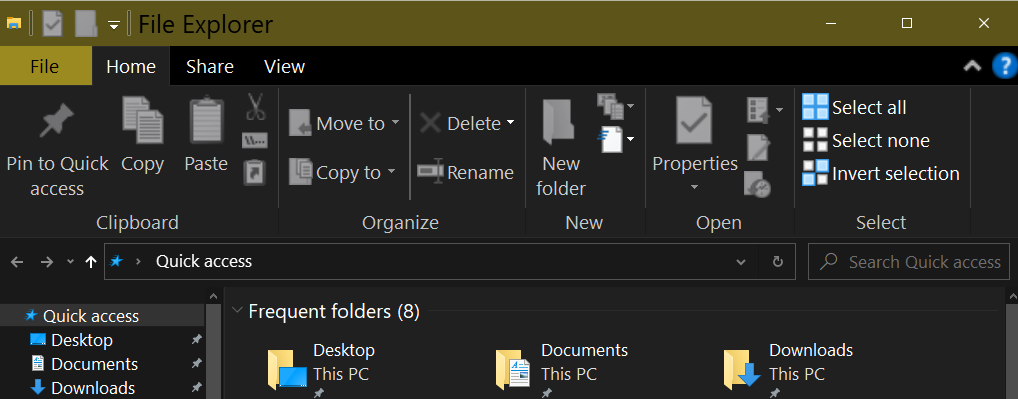The height and width of the screenshot is (399, 1018).
Task: Click the History icon
Action: [758, 184]
